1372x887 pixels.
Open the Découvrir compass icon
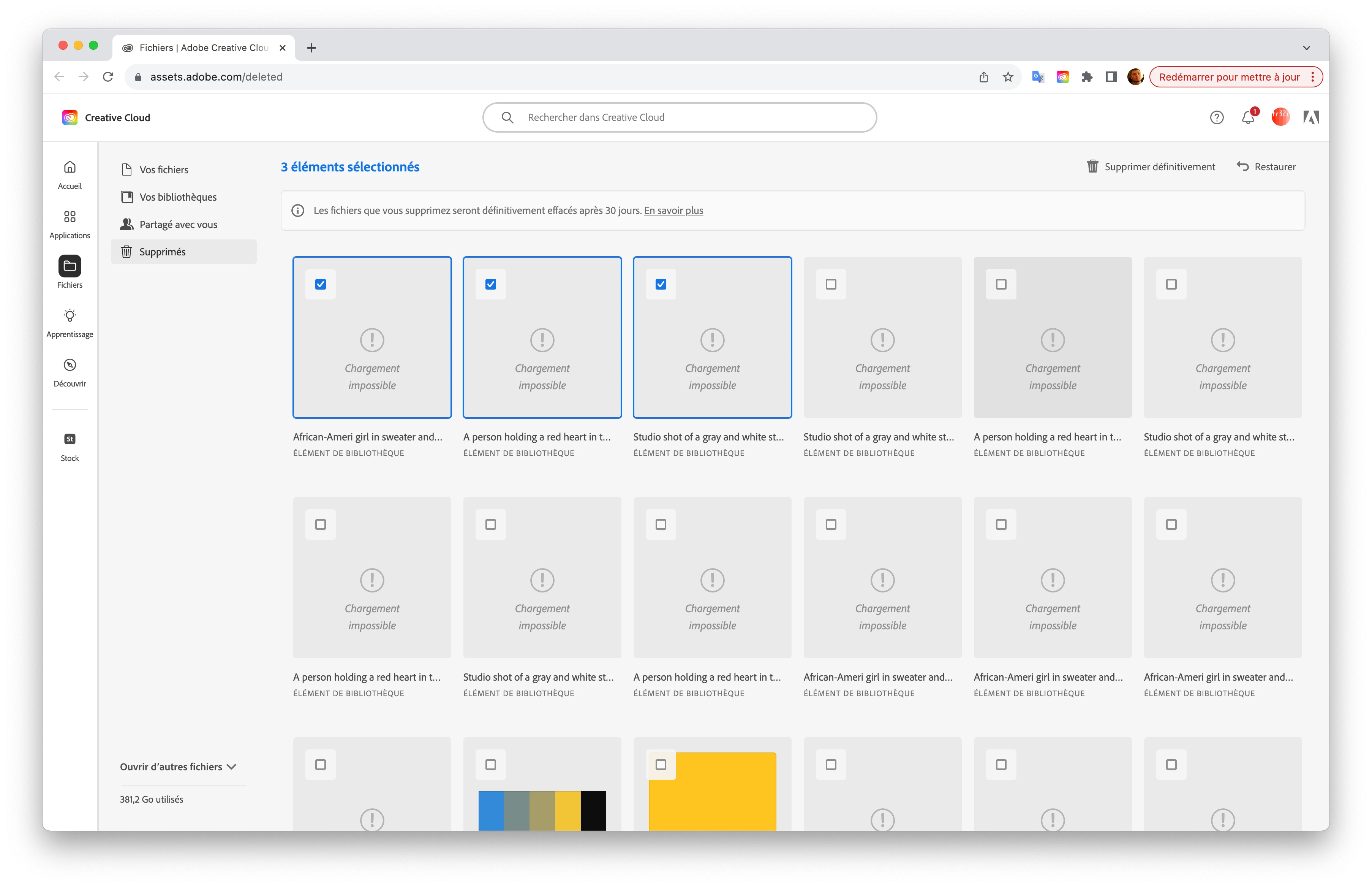point(70,365)
